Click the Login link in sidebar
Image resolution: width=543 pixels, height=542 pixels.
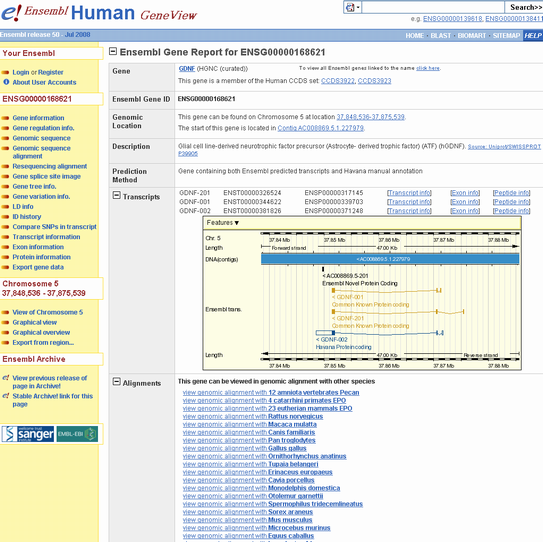(x=21, y=72)
